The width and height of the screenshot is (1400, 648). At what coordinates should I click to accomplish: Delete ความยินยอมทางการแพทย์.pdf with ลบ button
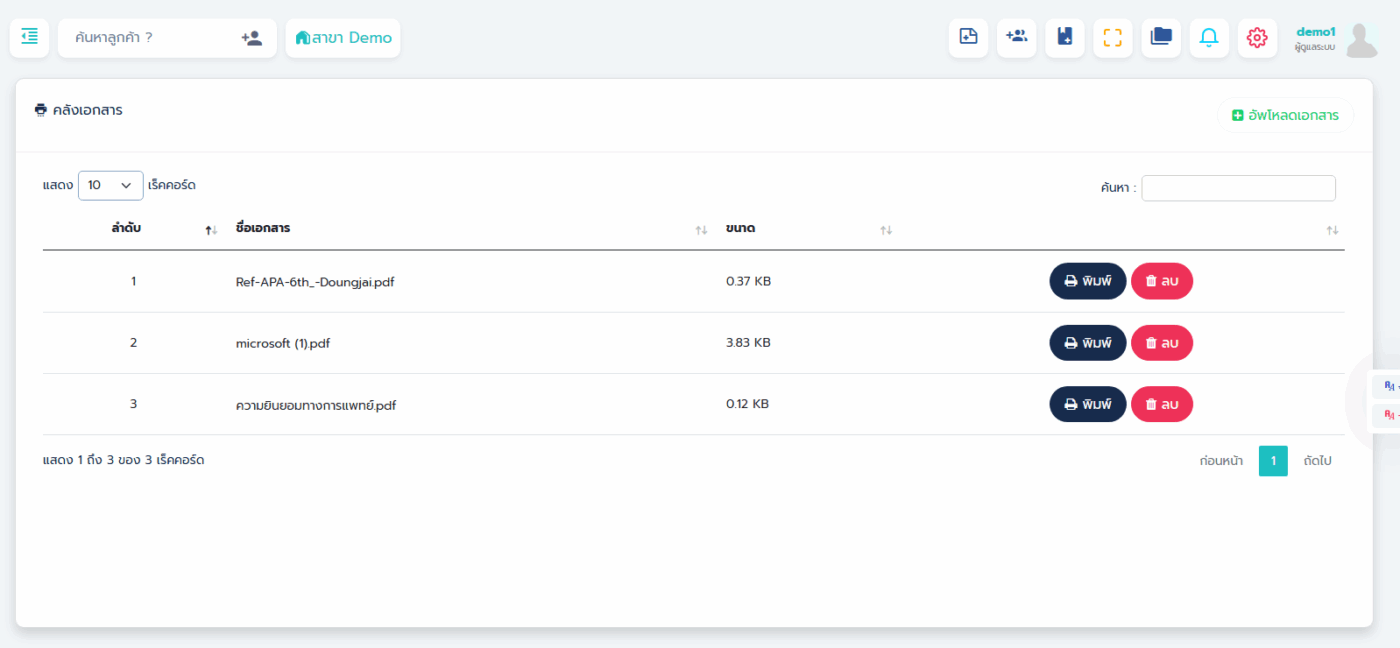point(1162,404)
